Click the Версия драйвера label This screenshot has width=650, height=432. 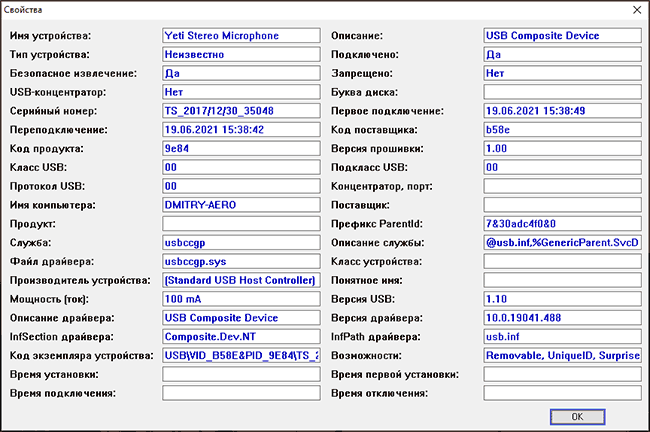(x=377, y=318)
